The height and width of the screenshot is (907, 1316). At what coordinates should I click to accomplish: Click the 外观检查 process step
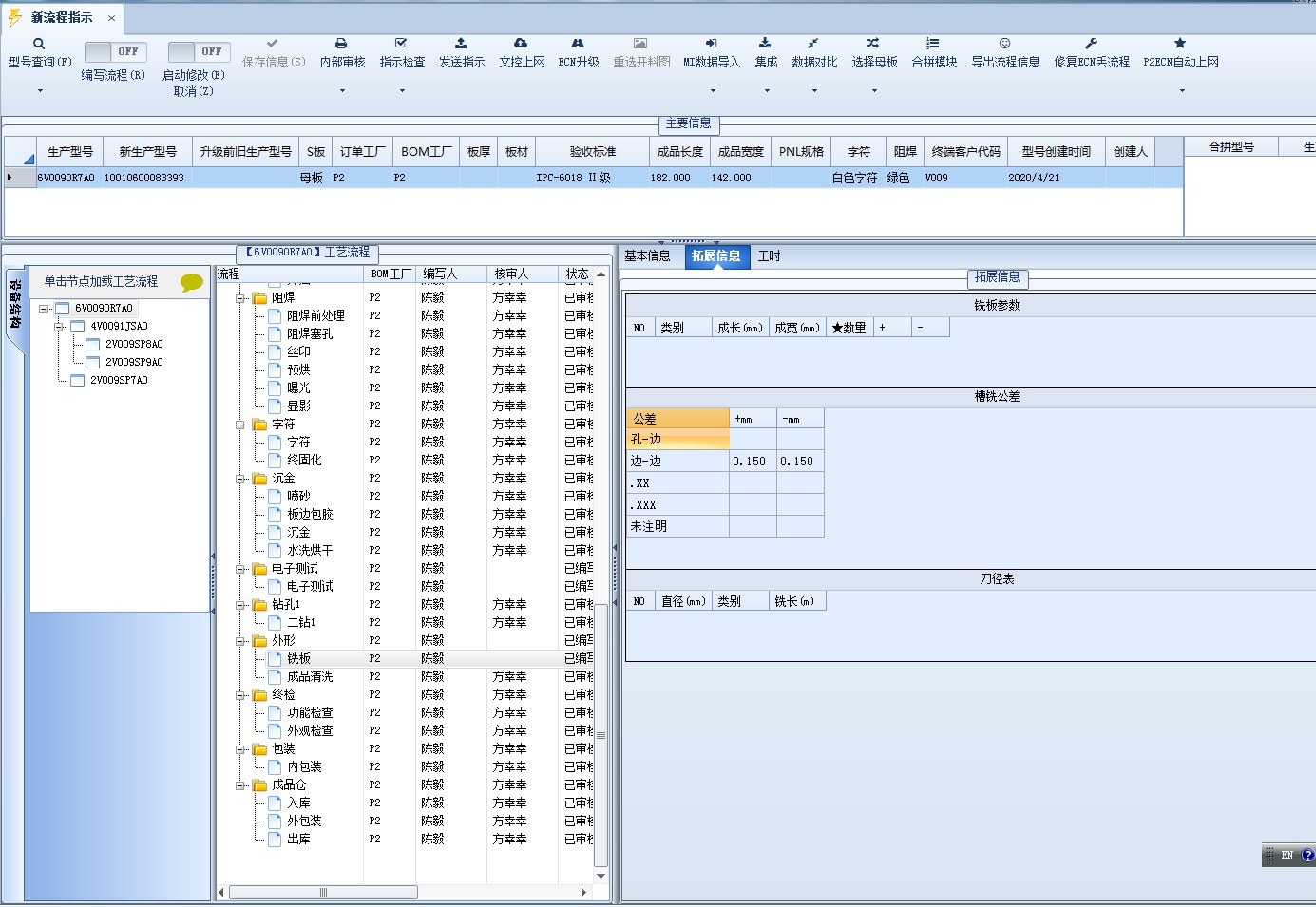[310, 731]
